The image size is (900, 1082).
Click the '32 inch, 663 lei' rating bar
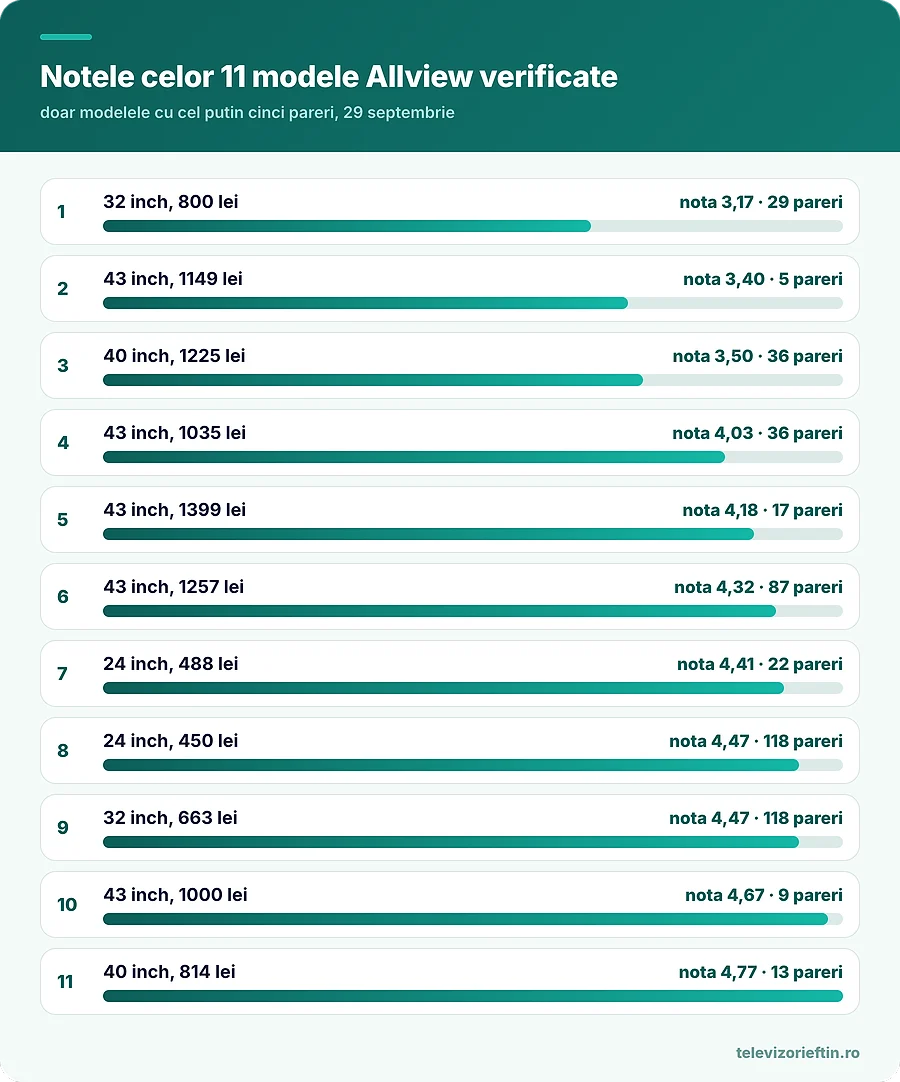(473, 842)
